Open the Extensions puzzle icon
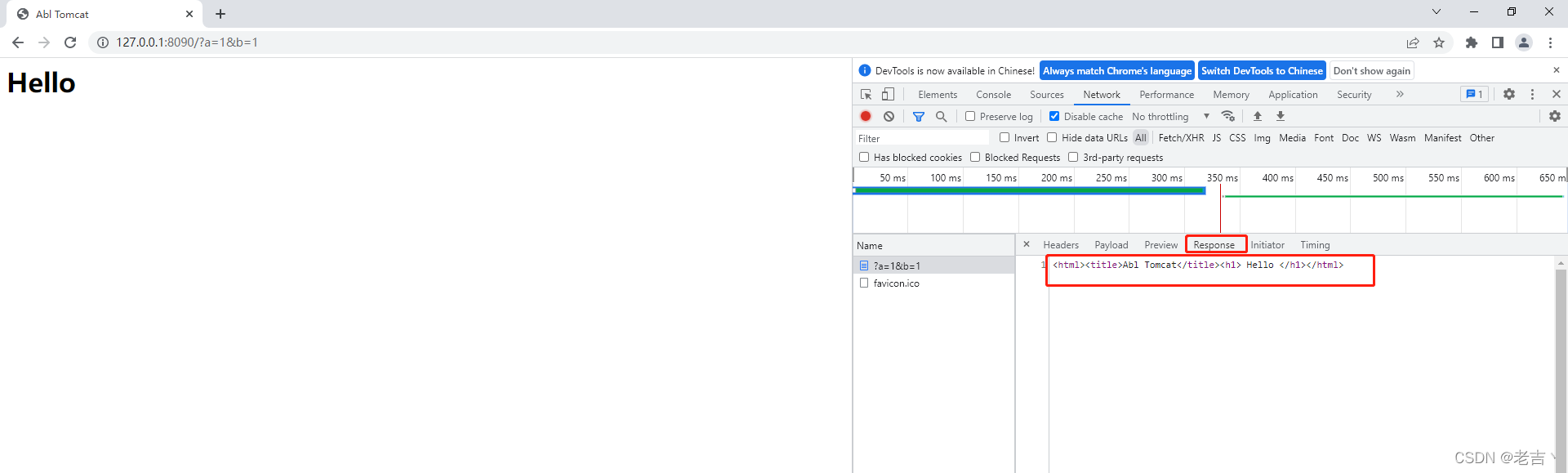This screenshot has height=473, width=1568. (x=1472, y=42)
